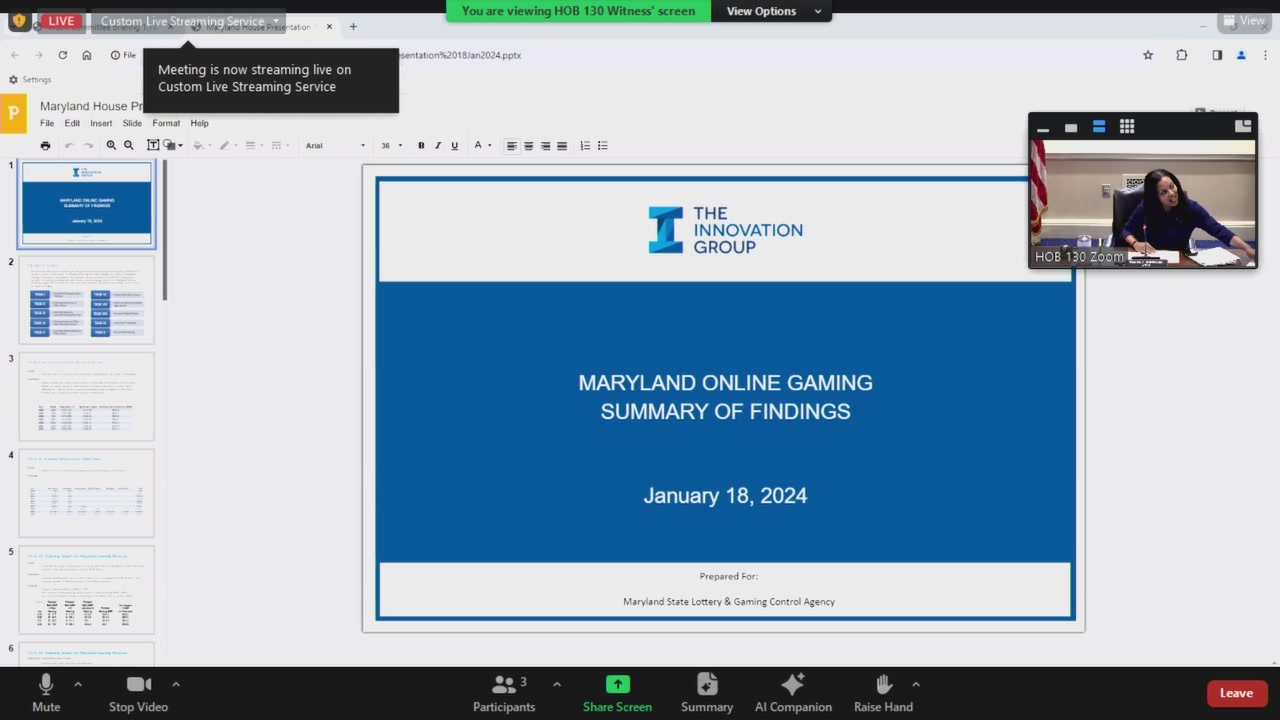This screenshot has height=720, width=1280.
Task: Launch the AI Companion
Action: (x=793, y=693)
